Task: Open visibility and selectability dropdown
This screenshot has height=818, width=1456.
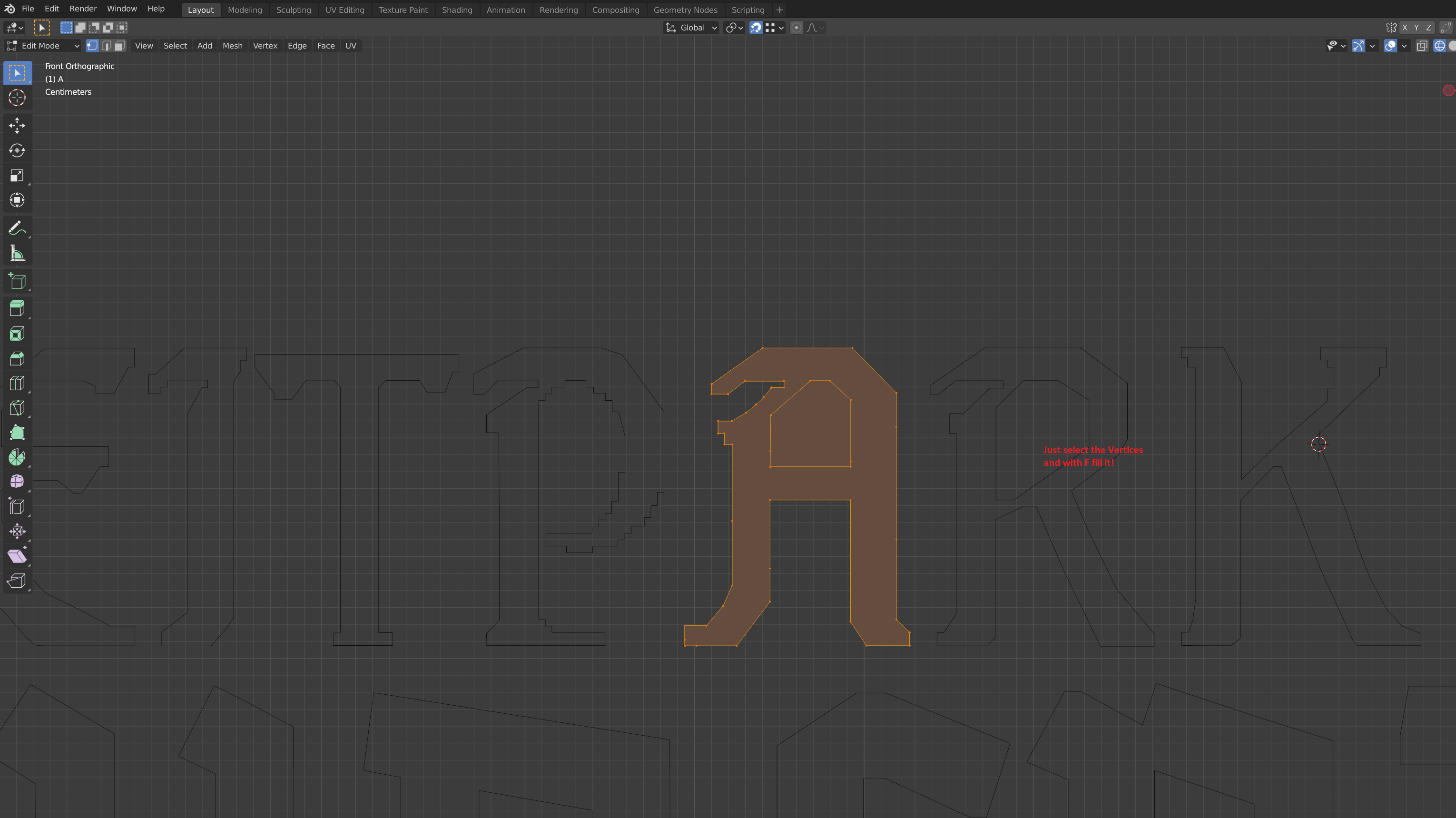Action: coord(1336,46)
